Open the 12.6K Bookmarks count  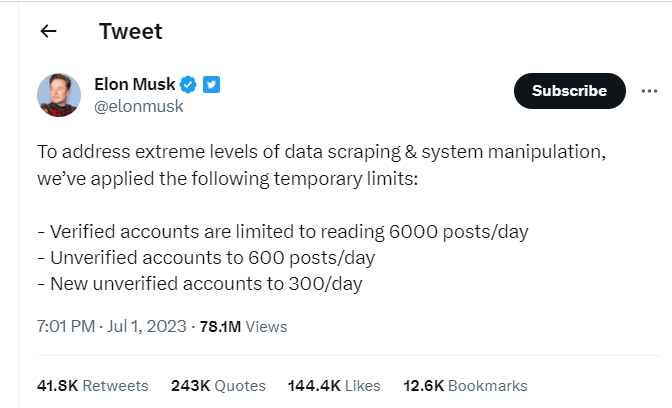click(465, 386)
